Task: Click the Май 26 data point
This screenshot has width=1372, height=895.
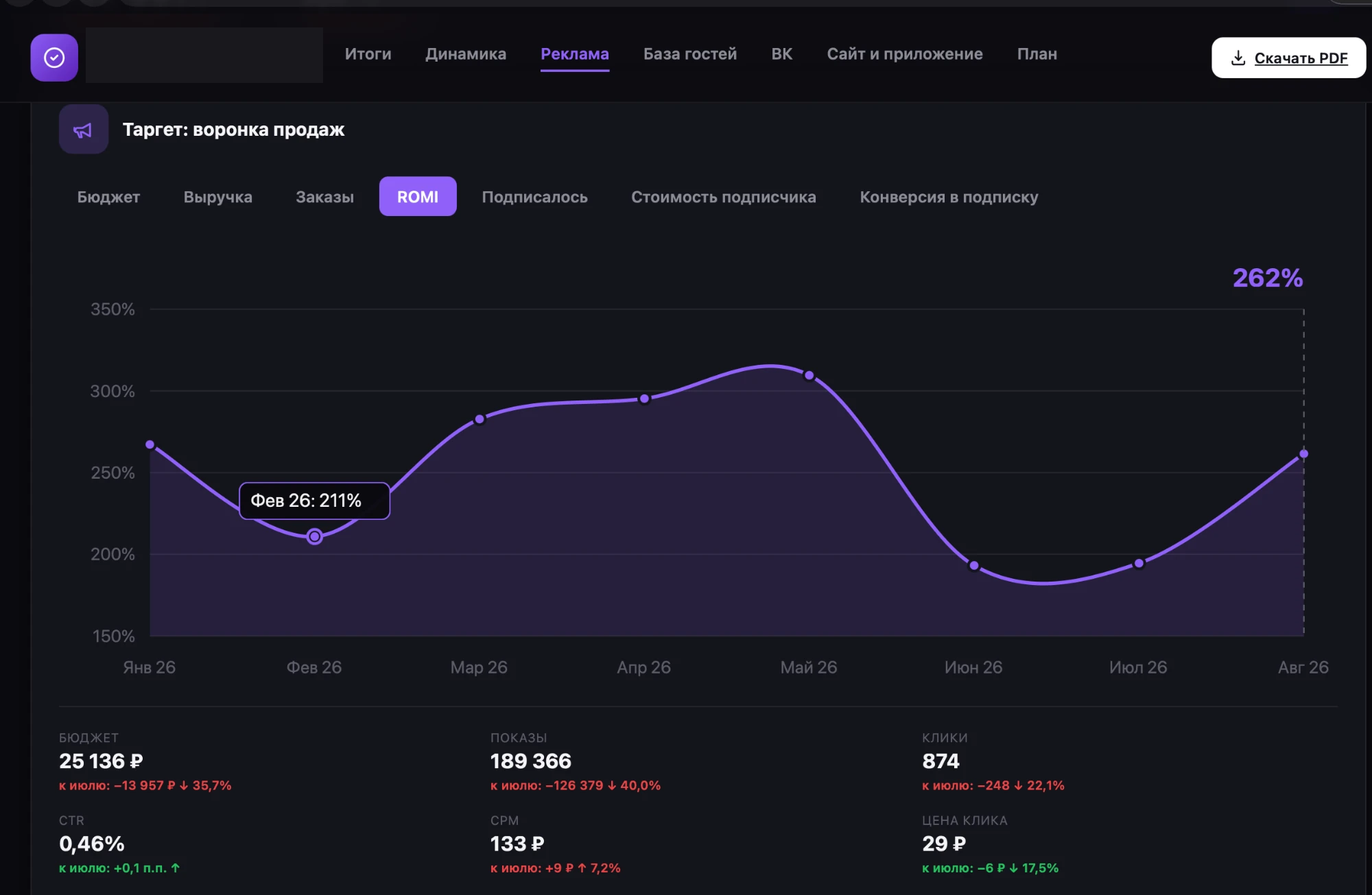Action: tap(809, 375)
